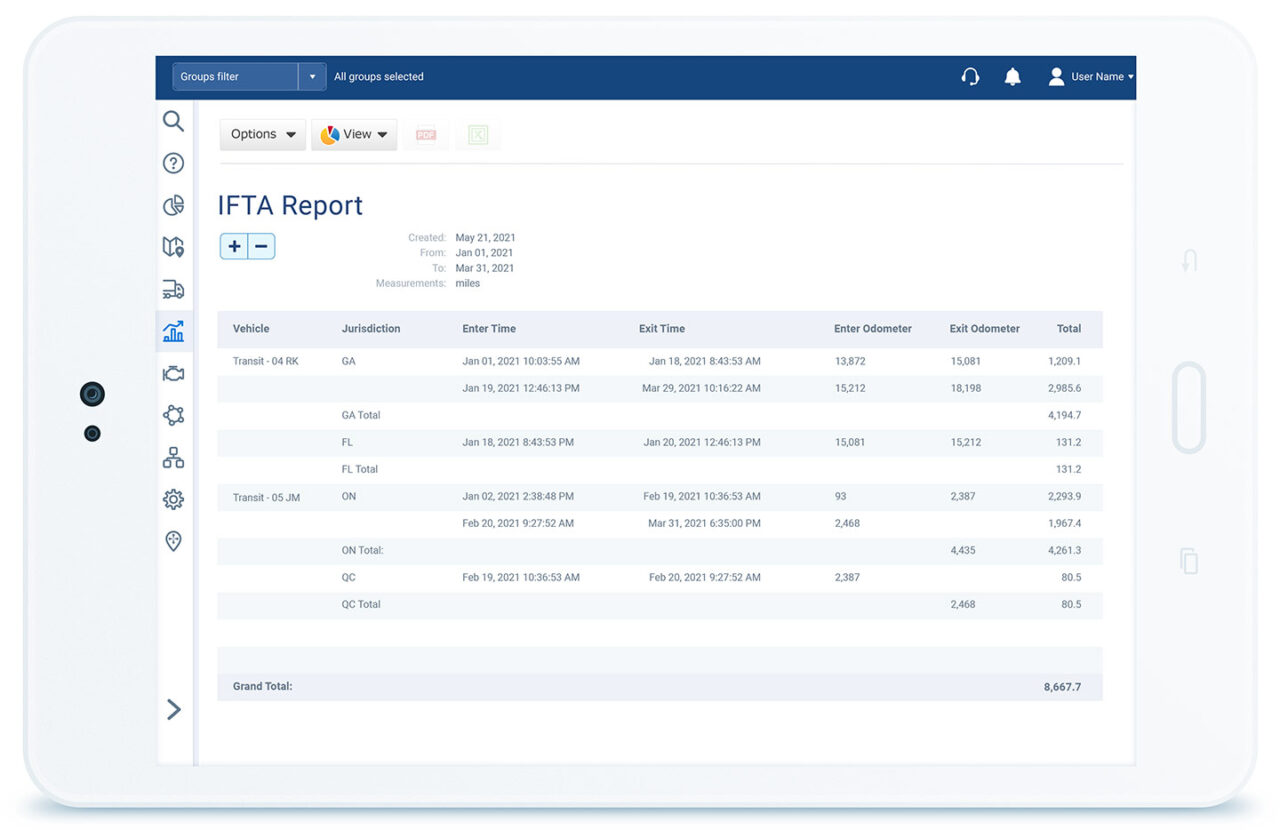
Task: Open the vehicles truck icon
Action: (173, 289)
